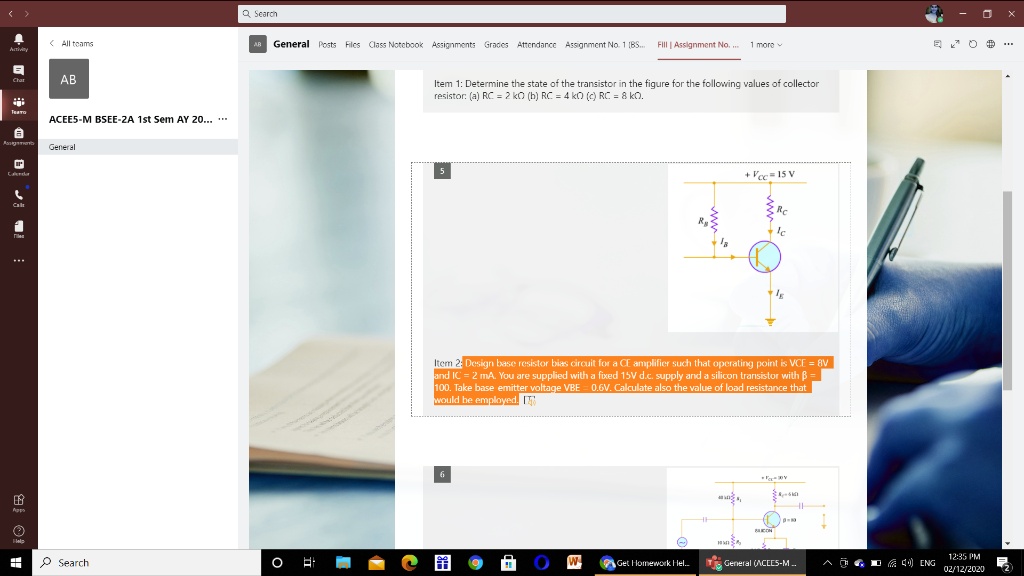The width and height of the screenshot is (1024, 576).
Task: Expand the 1 more tabs dropdown
Action: [765, 44]
